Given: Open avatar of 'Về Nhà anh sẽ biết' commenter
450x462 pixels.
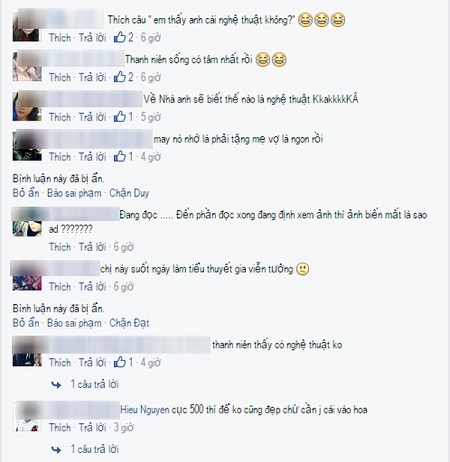Looking at the screenshot, I should (27, 106).
